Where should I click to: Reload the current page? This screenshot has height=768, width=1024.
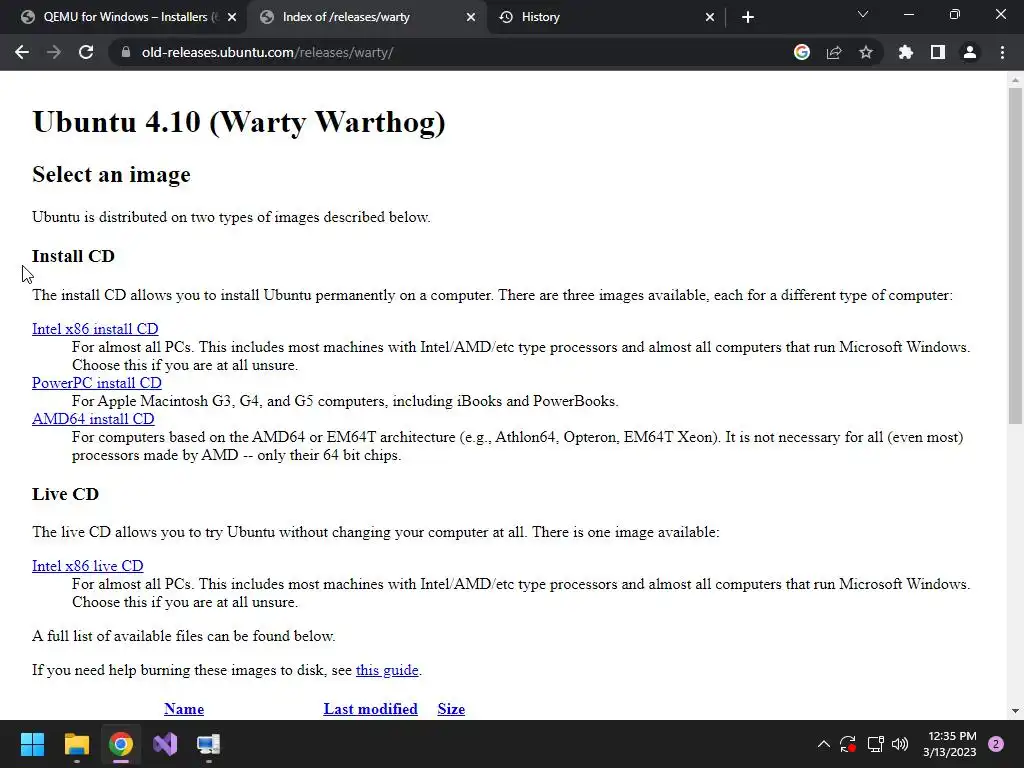tap(86, 52)
